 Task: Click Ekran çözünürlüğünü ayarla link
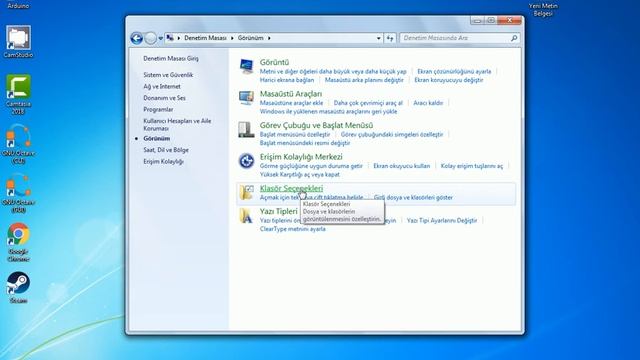pyautogui.click(x=454, y=71)
